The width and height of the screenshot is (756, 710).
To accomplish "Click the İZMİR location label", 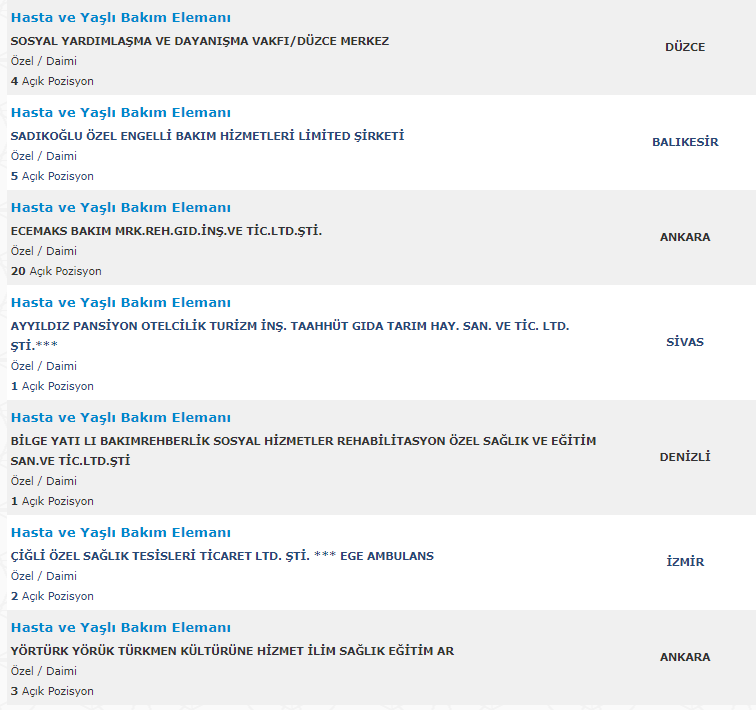I will 685,562.
